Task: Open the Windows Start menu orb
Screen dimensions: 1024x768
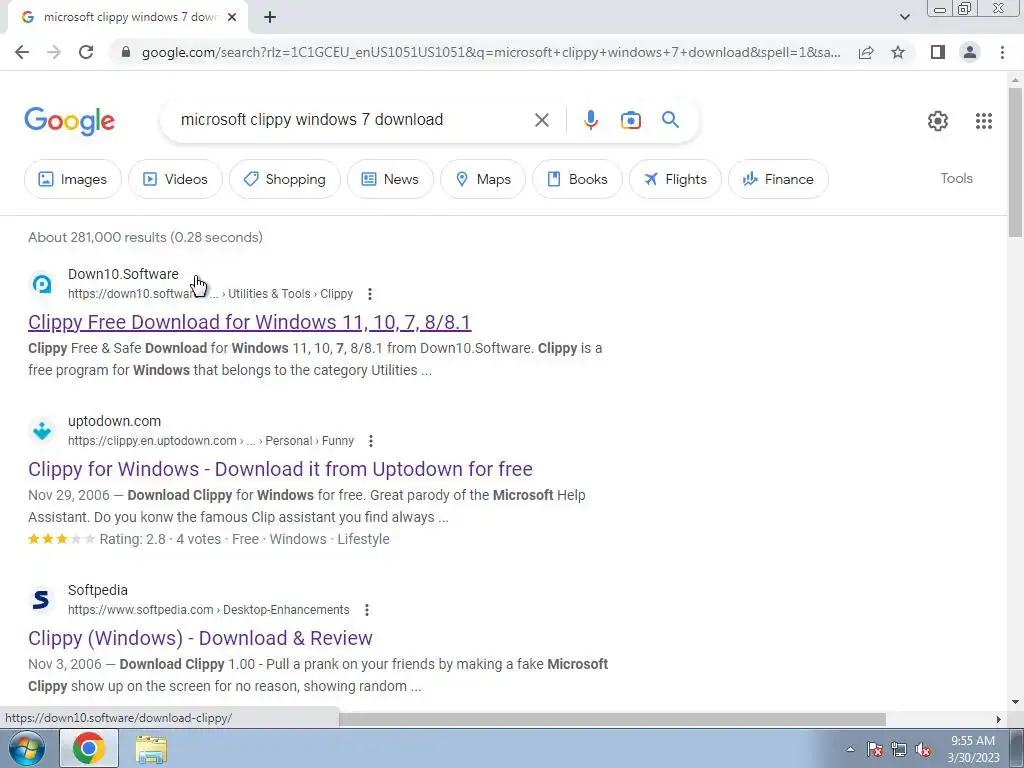Action: (x=27, y=748)
